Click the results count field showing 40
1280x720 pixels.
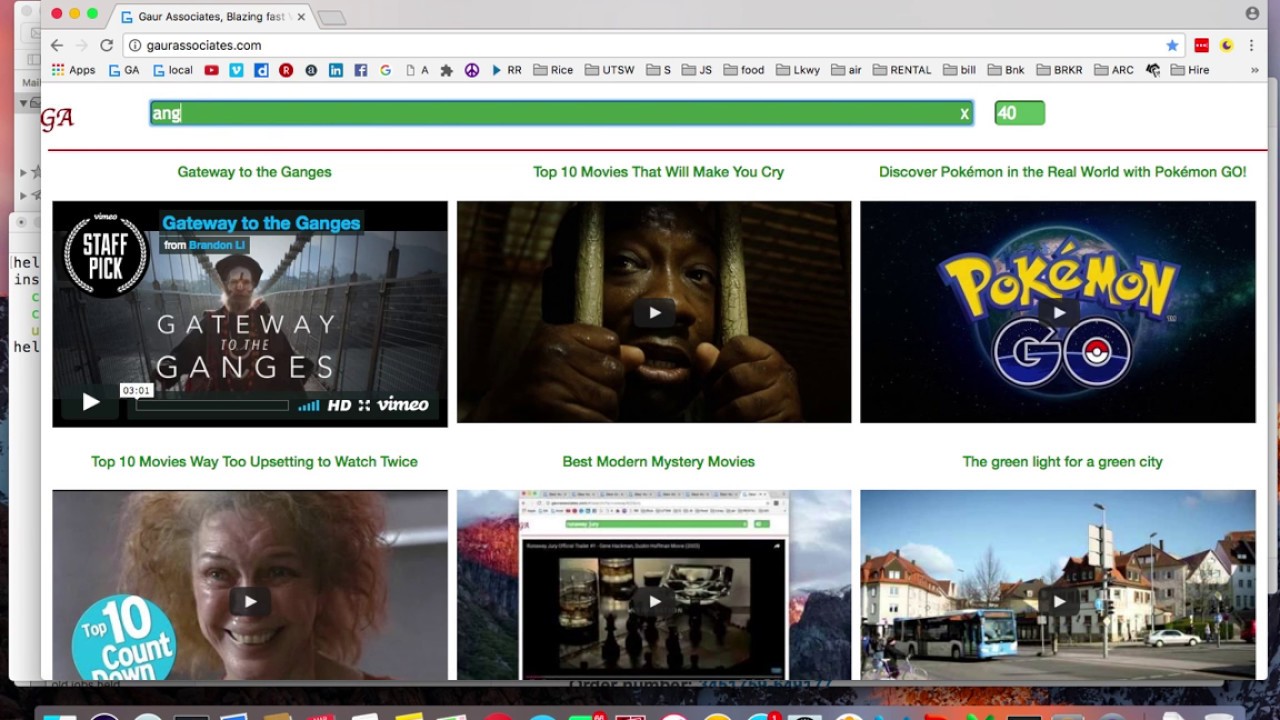[x=1019, y=113]
